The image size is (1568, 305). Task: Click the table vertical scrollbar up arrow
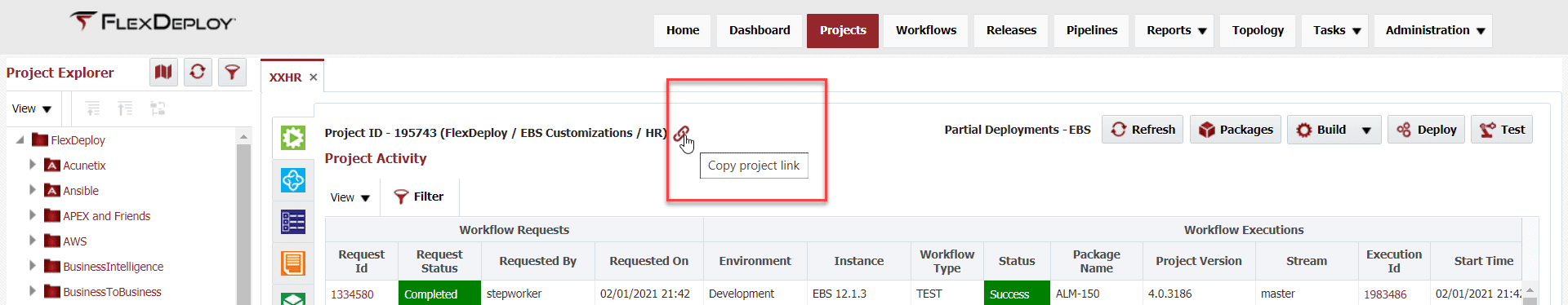pos(1530,290)
